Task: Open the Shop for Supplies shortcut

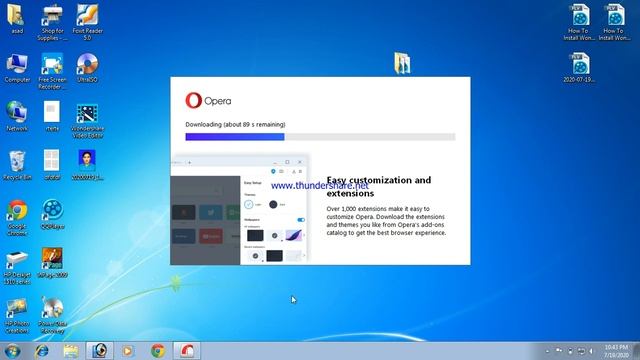Action: coord(52,22)
